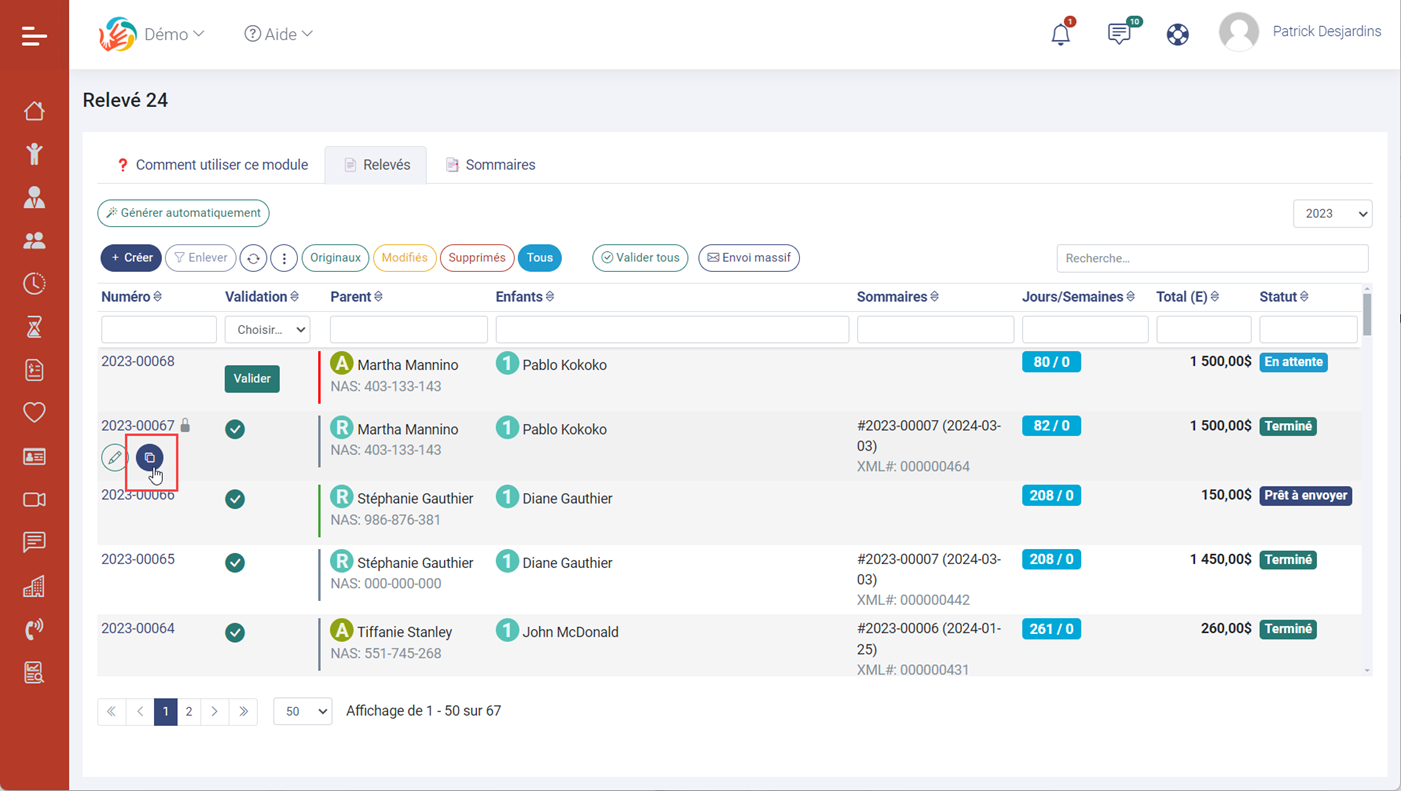Click the Enlever filter button
The image size is (1401, 791).
point(200,258)
